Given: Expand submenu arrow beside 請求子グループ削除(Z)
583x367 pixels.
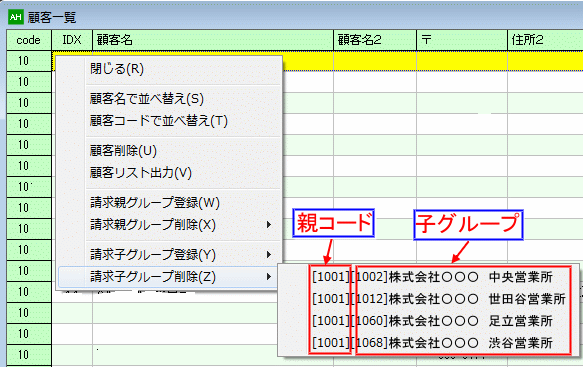Looking at the screenshot, I should point(269,277).
